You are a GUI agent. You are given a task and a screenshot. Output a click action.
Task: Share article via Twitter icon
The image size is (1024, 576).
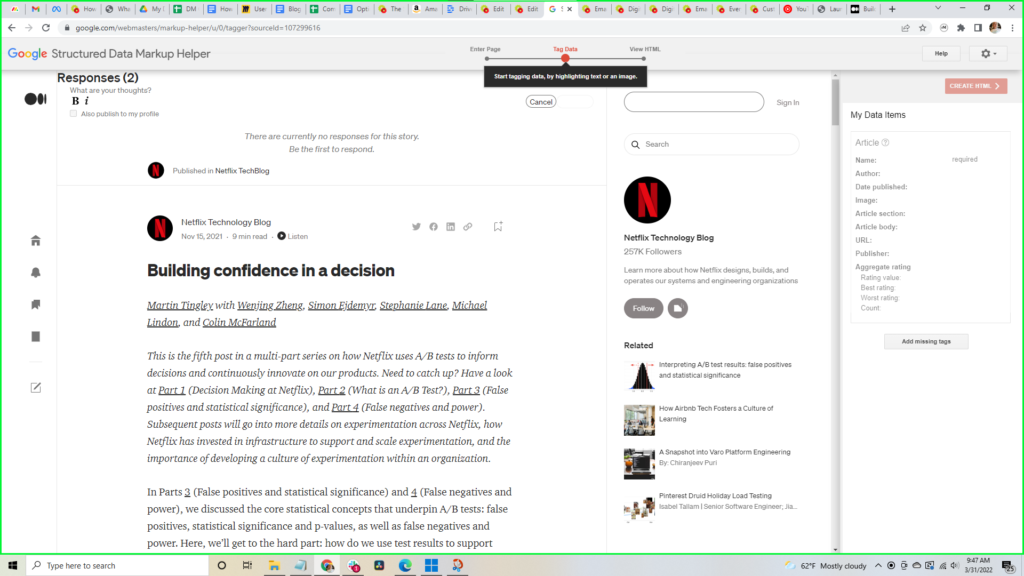[x=417, y=227]
